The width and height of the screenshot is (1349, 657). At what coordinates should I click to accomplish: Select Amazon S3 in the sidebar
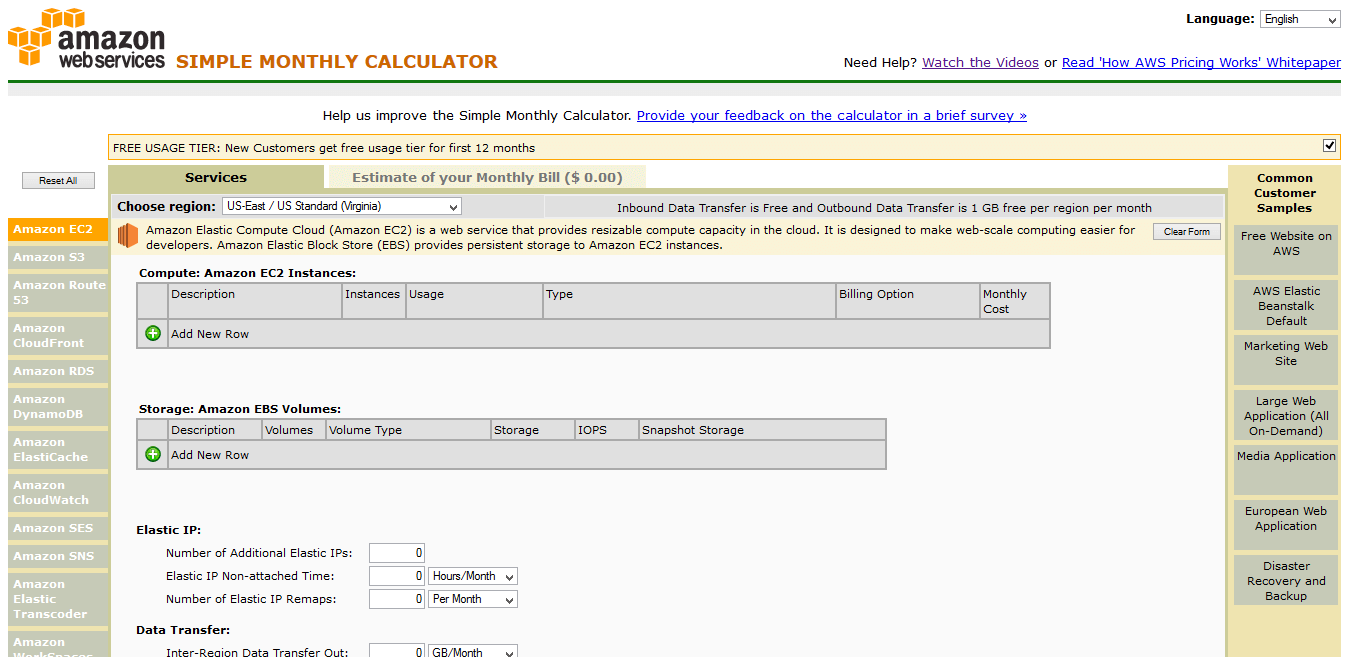[x=58, y=257]
